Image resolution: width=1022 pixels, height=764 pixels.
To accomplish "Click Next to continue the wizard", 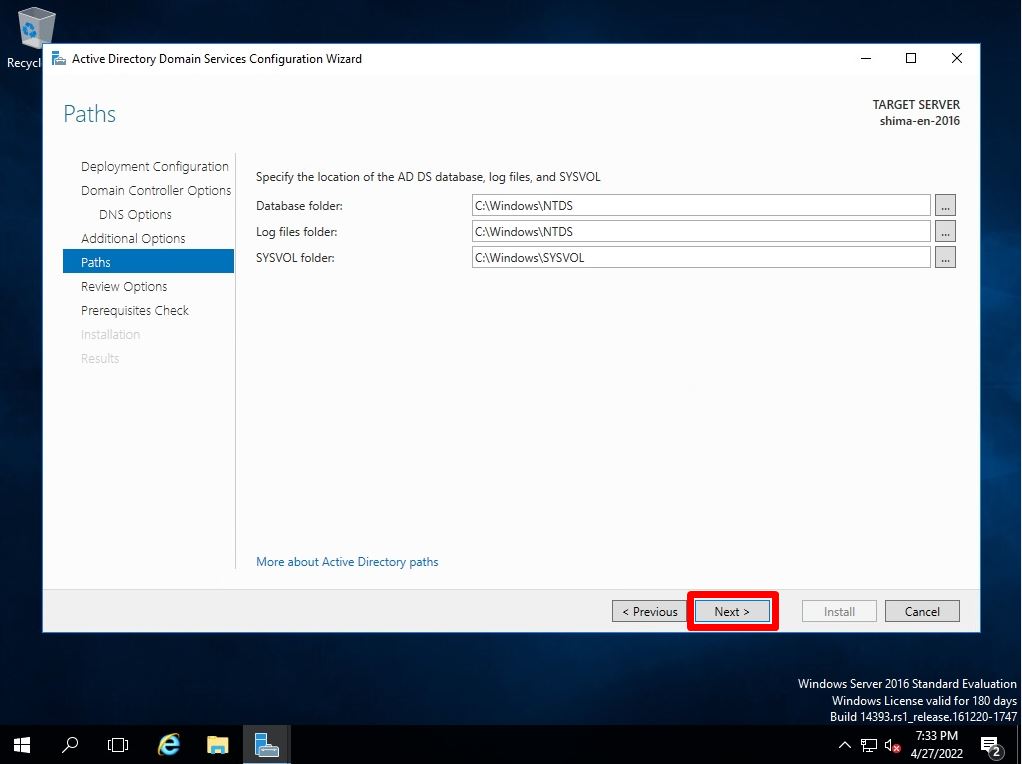I will tap(732, 611).
